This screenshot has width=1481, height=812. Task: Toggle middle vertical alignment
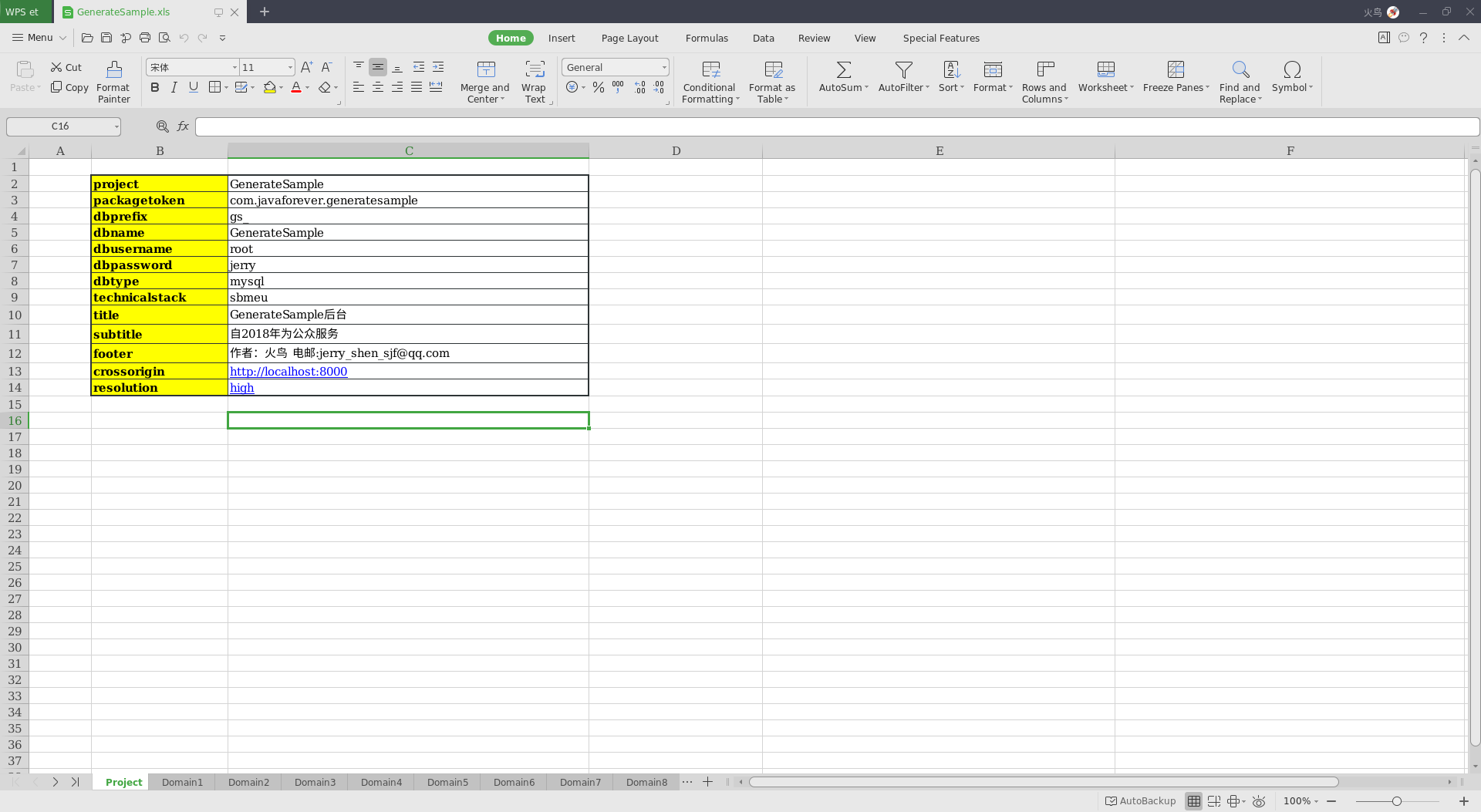378,67
